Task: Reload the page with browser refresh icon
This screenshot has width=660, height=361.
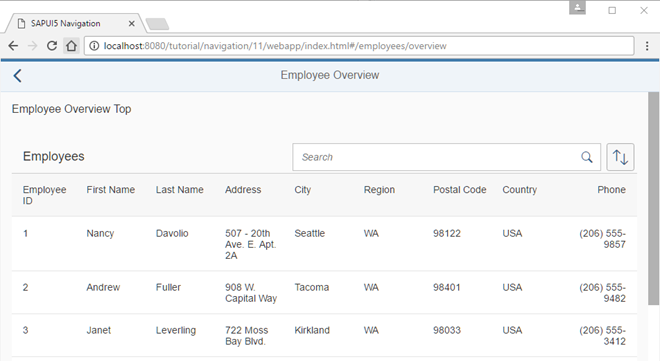Action: pos(52,45)
